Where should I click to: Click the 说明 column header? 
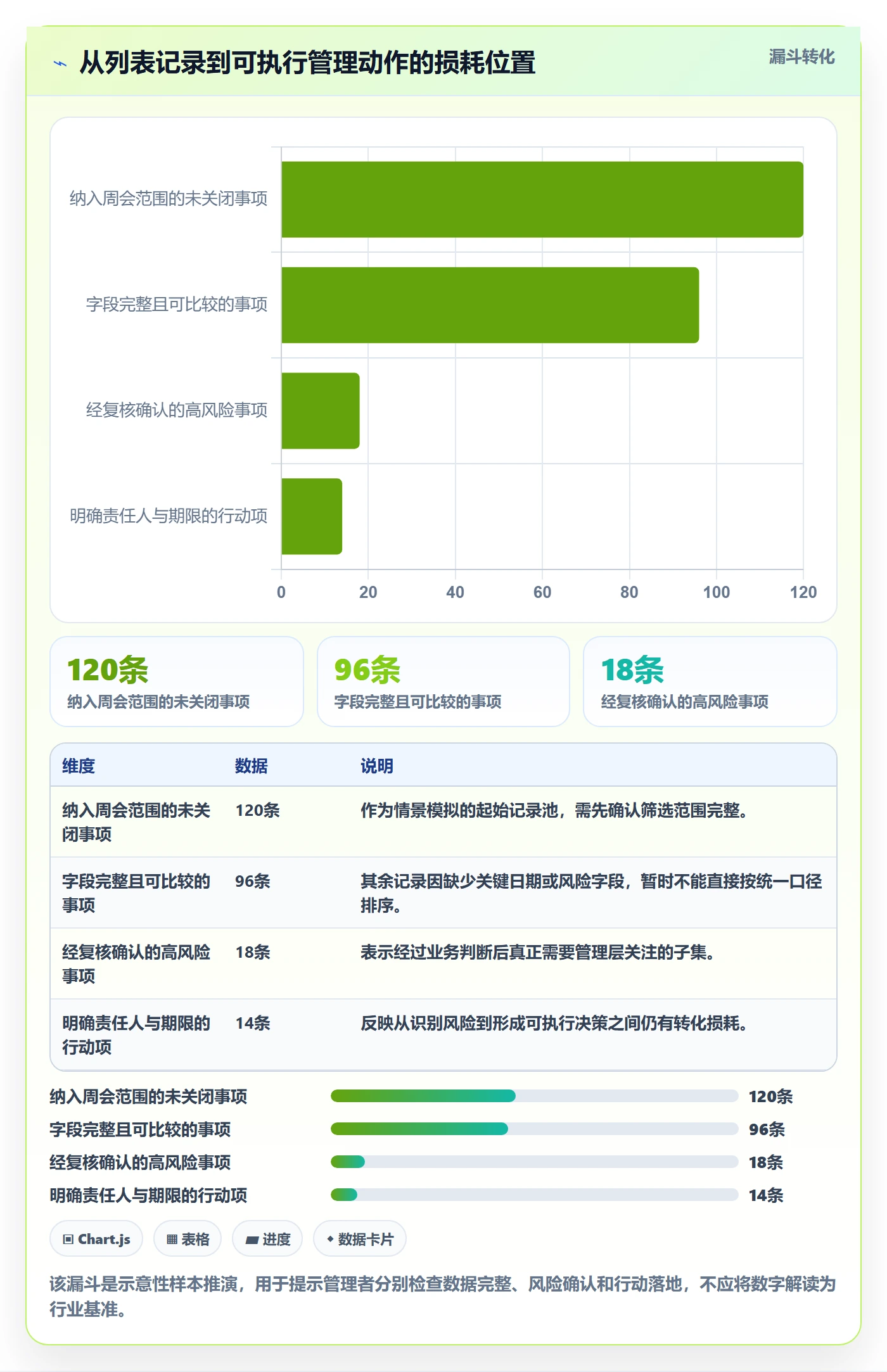pyautogui.click(x=377, y=766)
